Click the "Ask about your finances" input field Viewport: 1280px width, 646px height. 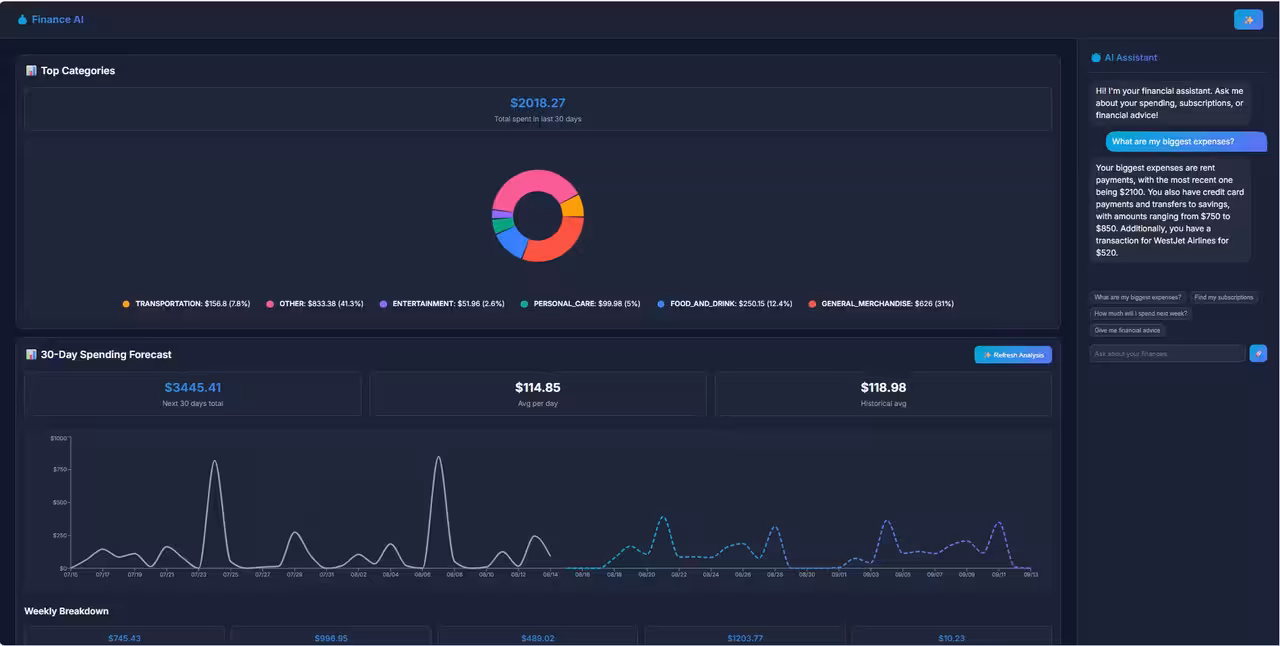click(1165, 353)
